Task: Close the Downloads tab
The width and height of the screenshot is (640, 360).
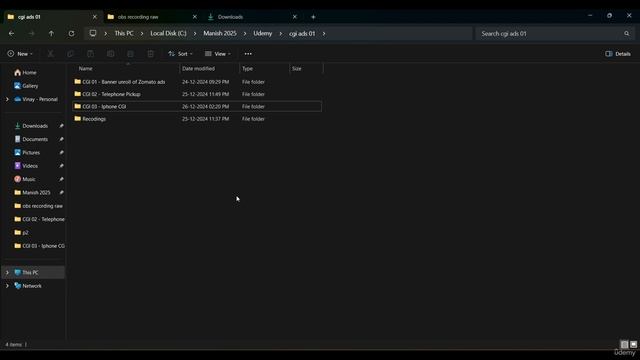Action: pyautogui.click(x=295, y=17)
